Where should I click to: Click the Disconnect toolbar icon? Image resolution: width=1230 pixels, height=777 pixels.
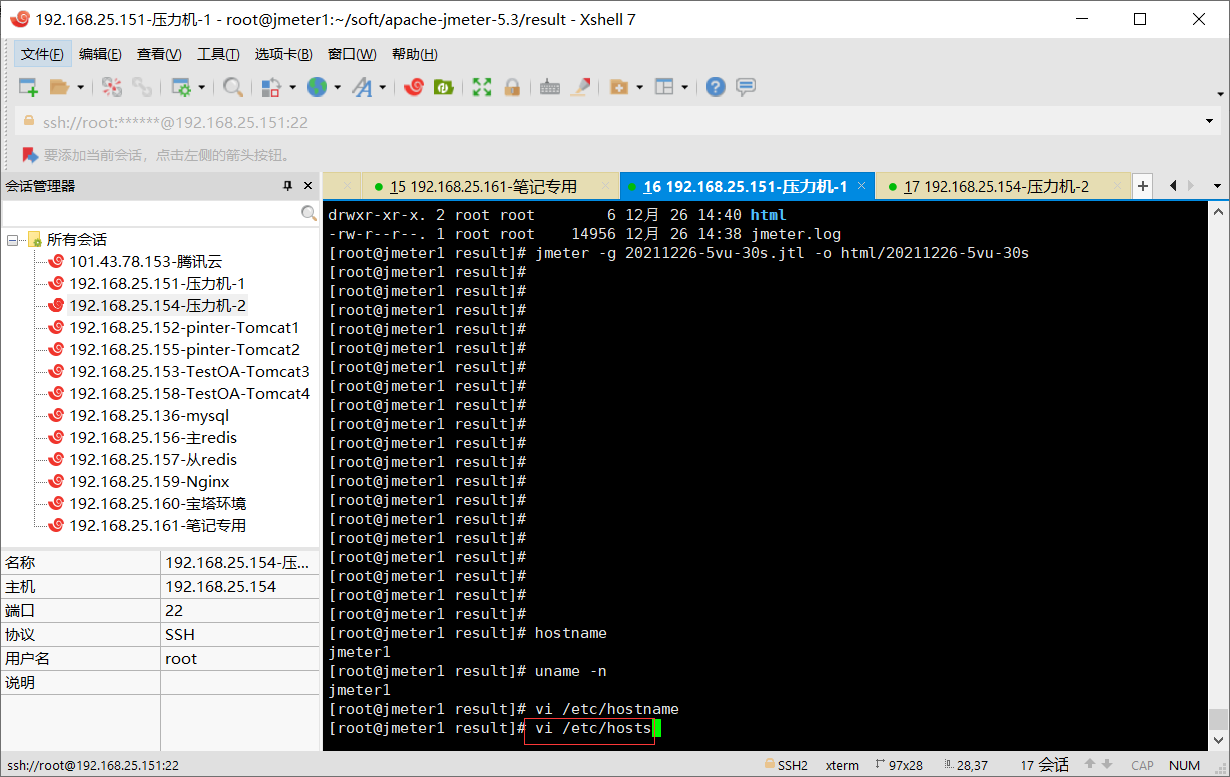click(x=112, y=87)
